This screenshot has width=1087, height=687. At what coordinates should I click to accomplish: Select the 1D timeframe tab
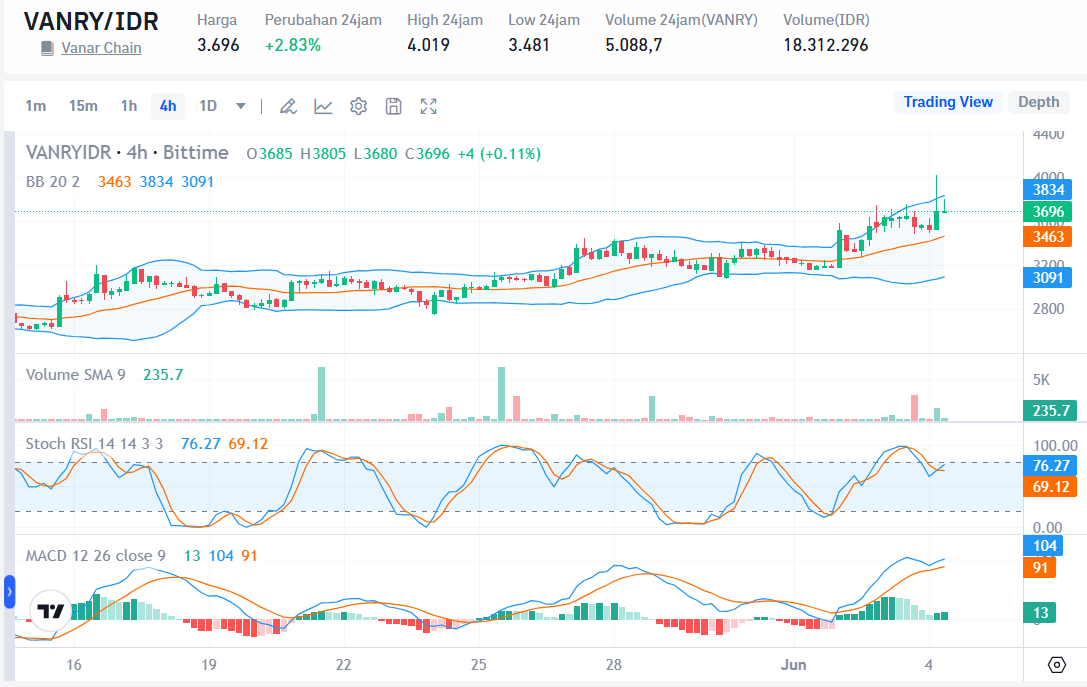pos(208,105)
